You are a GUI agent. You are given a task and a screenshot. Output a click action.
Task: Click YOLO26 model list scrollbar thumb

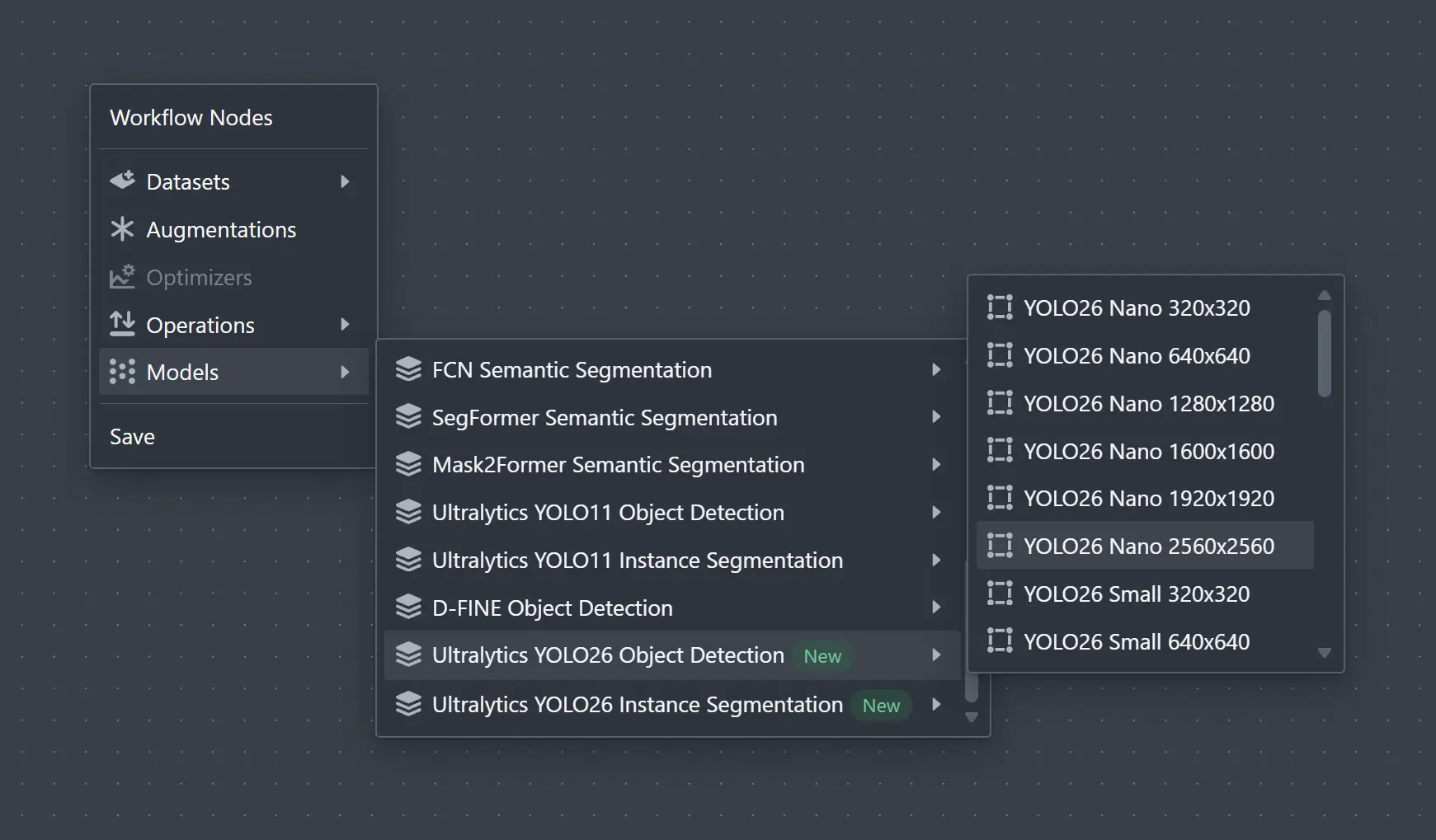[x=1325, y=354]
